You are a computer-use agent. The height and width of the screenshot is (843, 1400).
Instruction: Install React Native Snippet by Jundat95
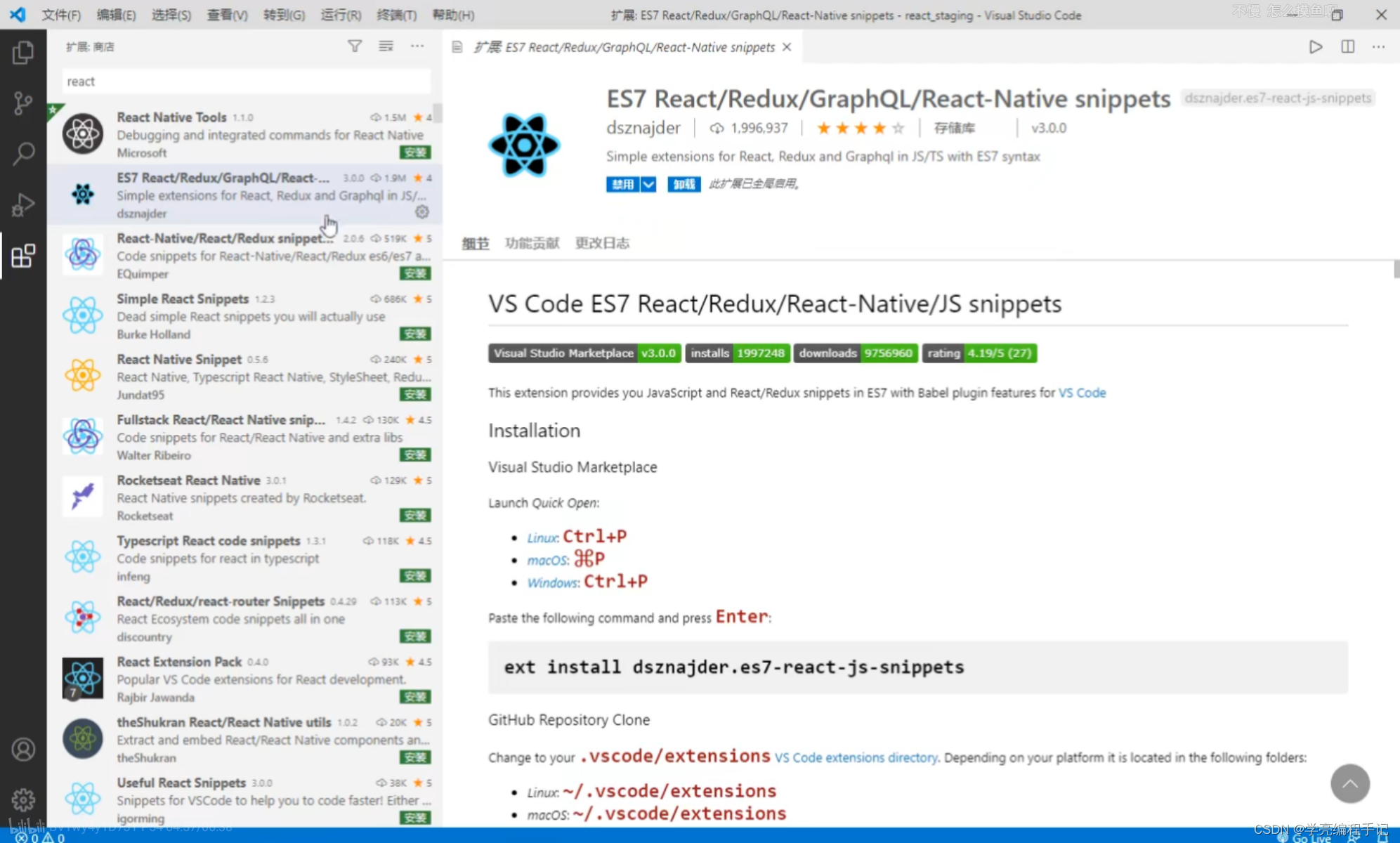pos(415,394)
